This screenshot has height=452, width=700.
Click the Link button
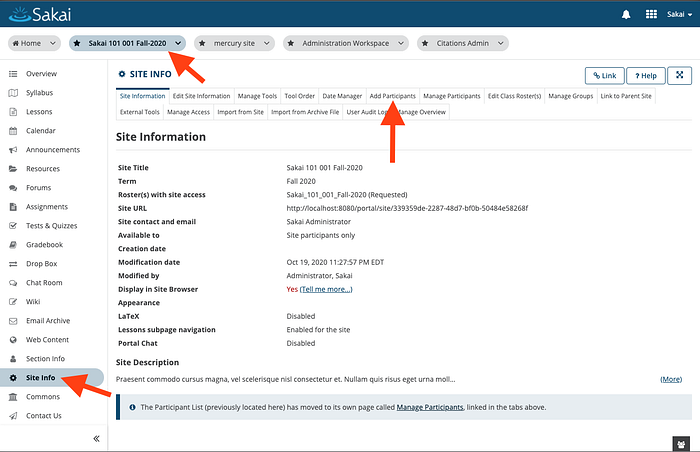click(604, 75)
